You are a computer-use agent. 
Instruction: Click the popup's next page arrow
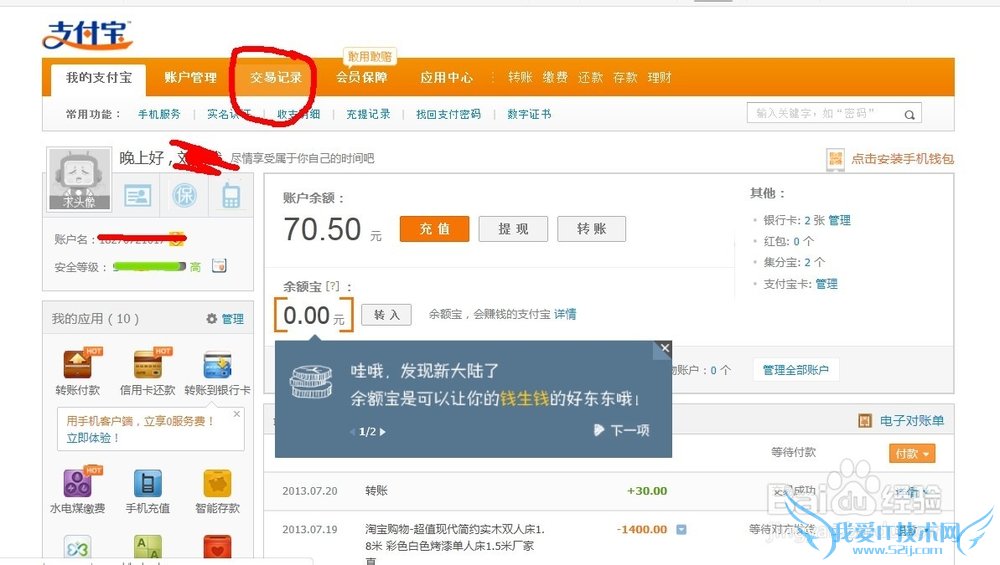[x=383, y=432]
